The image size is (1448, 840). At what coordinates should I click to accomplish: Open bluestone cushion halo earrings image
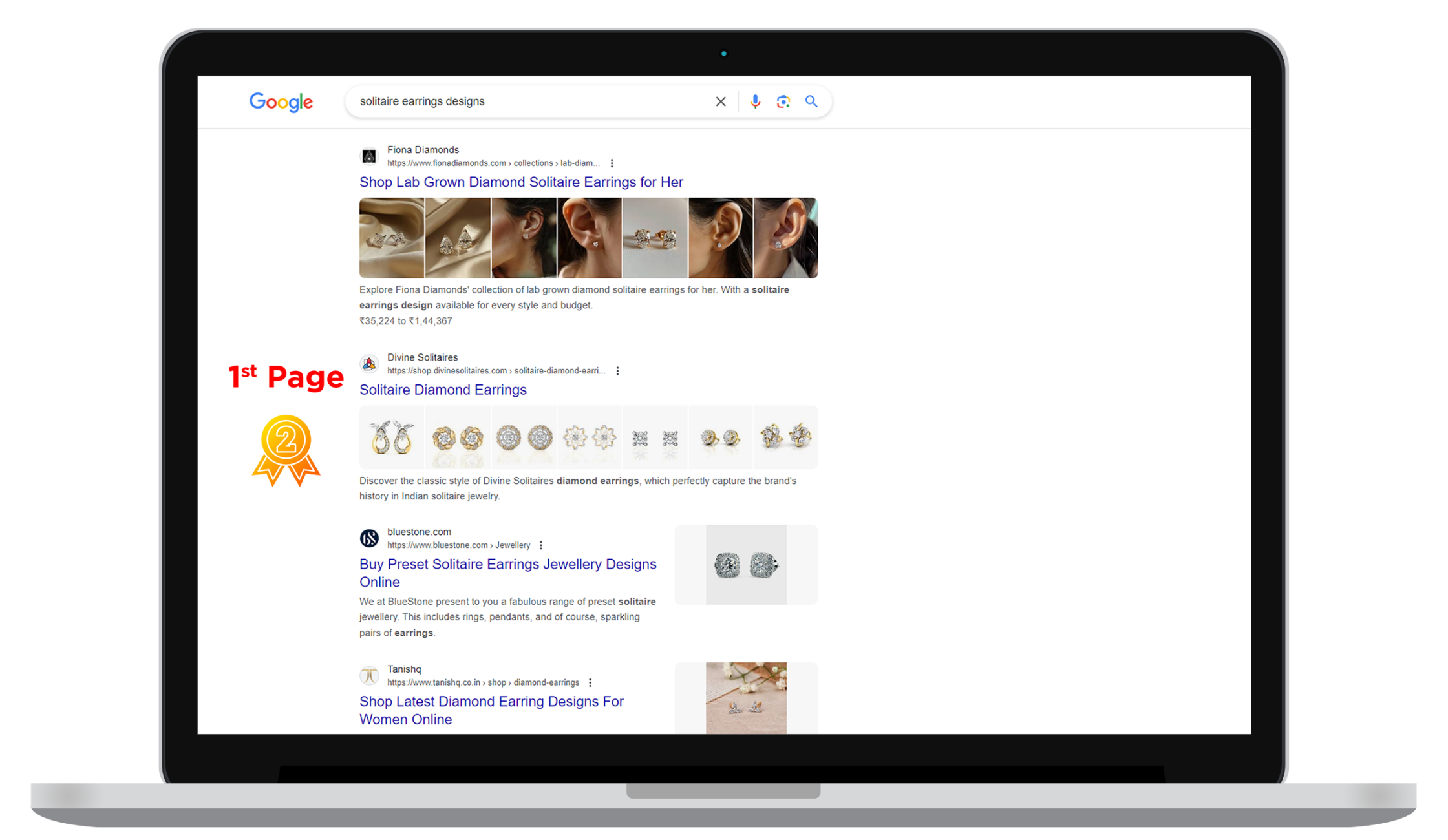click(746, 565)
